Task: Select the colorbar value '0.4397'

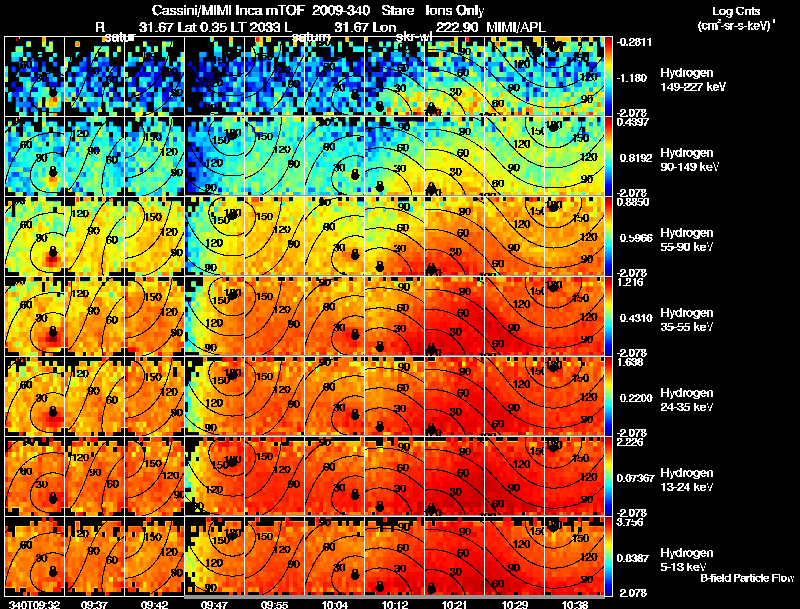Action: click(x=633, y=122)
